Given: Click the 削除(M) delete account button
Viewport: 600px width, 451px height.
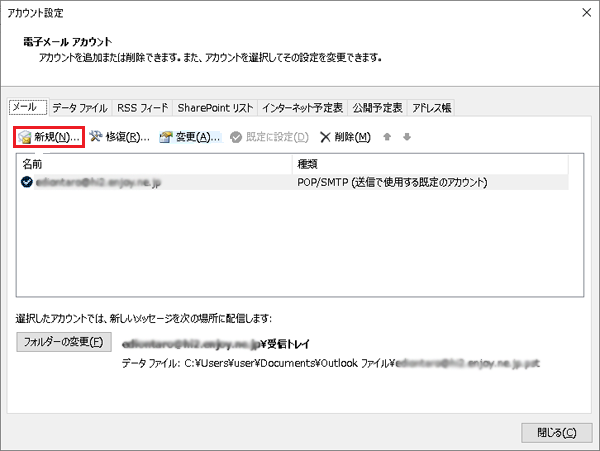Looking at the screenshot, I should pos(345,137).
